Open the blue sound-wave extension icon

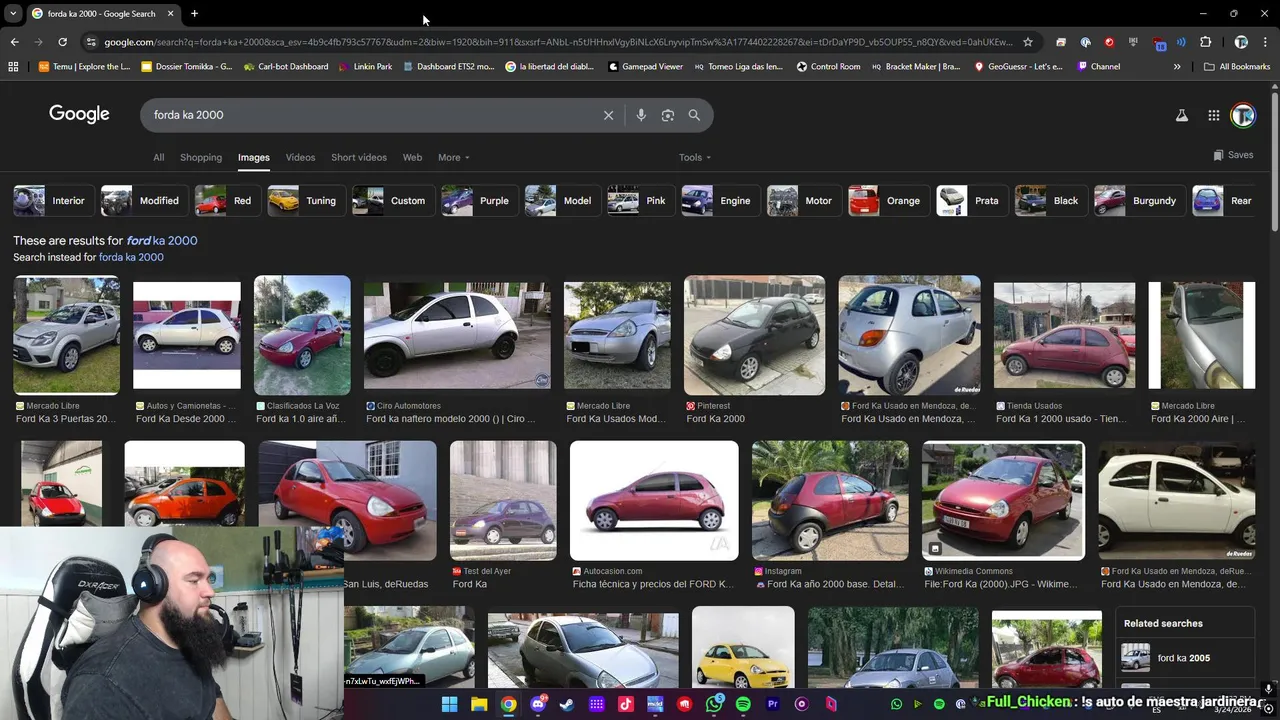(1181, 42)
